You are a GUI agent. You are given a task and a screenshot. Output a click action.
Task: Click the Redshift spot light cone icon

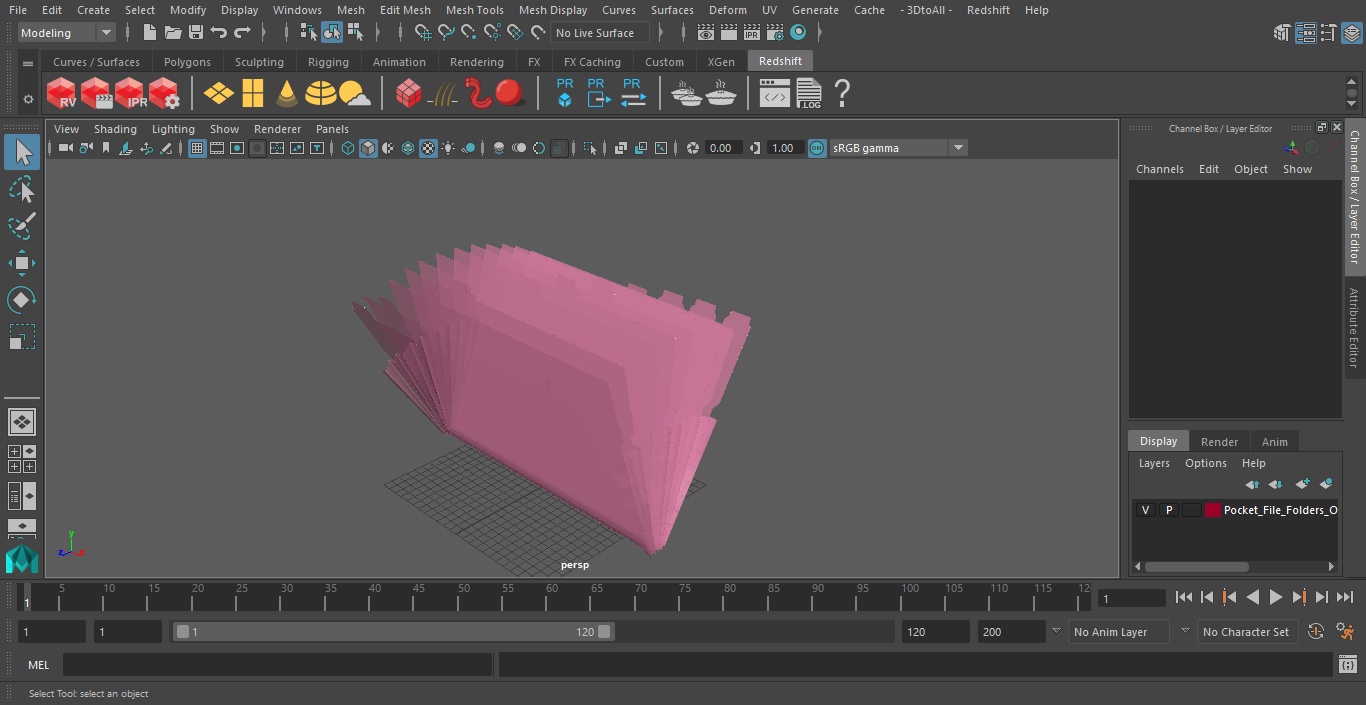(287, 94)
